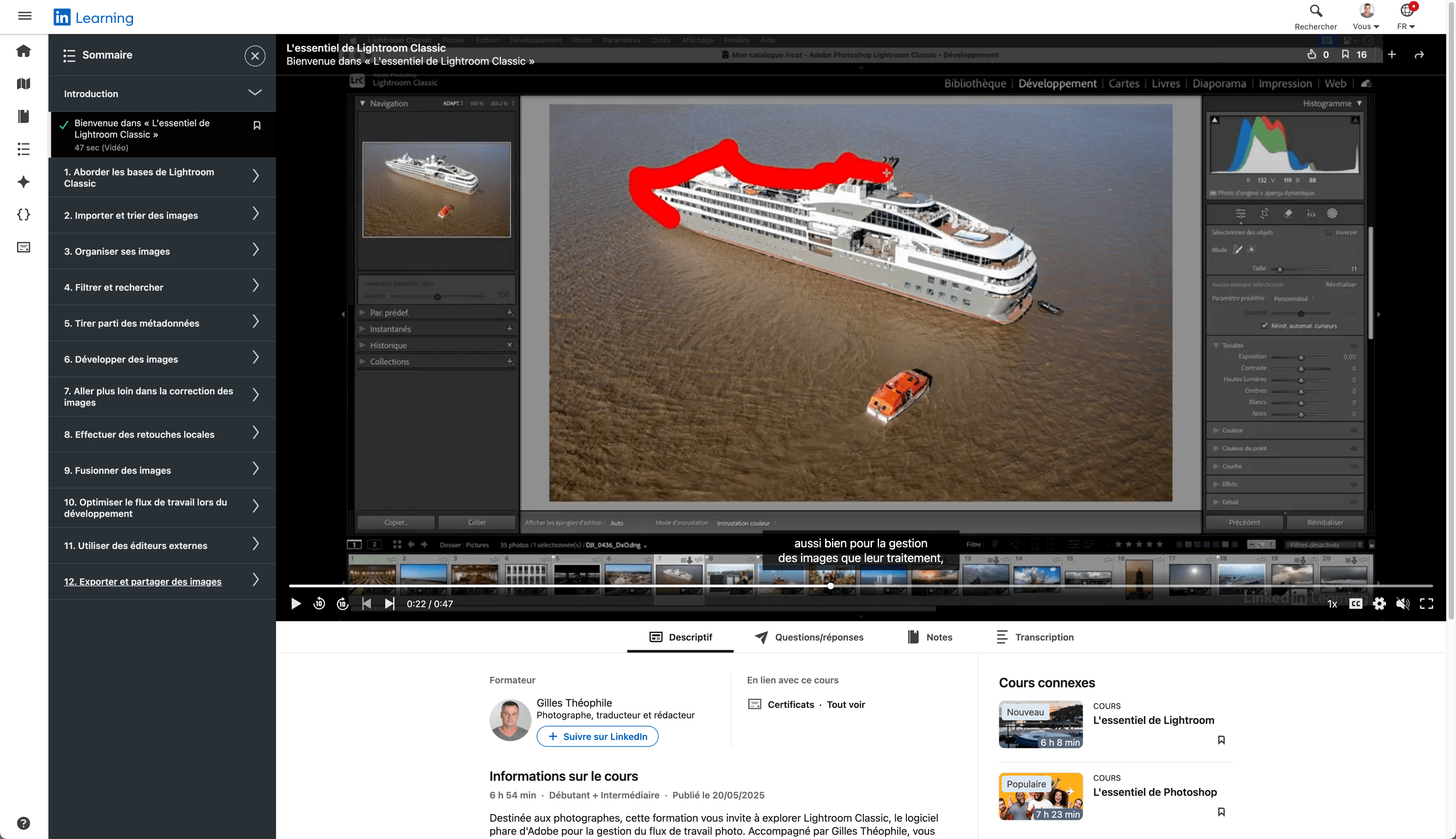Click the Certificats link

click(x=790, y=704)
